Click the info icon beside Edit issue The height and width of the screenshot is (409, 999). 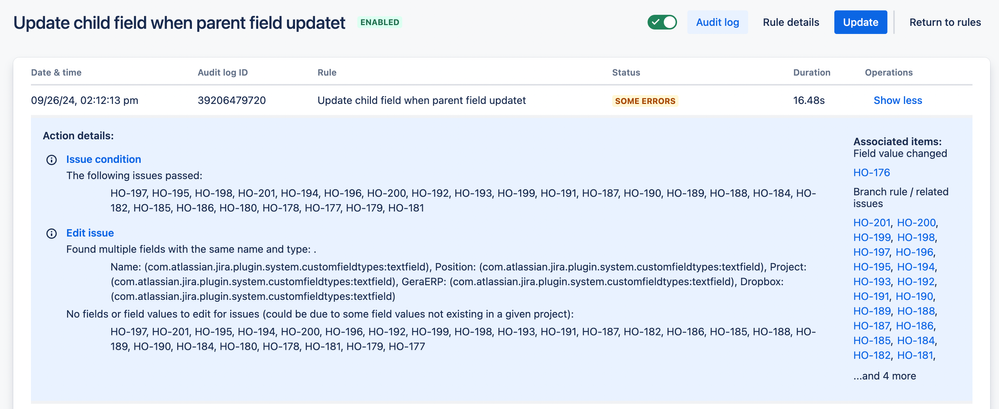pyautogui.click(x=52, y=234)
